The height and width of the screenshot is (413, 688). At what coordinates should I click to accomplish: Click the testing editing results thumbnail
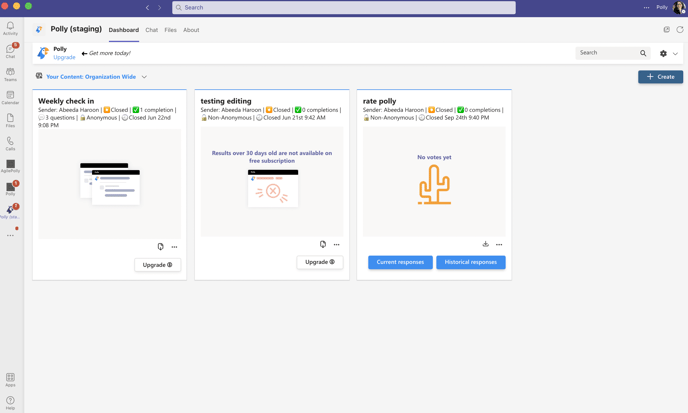(x=272, y=182)
